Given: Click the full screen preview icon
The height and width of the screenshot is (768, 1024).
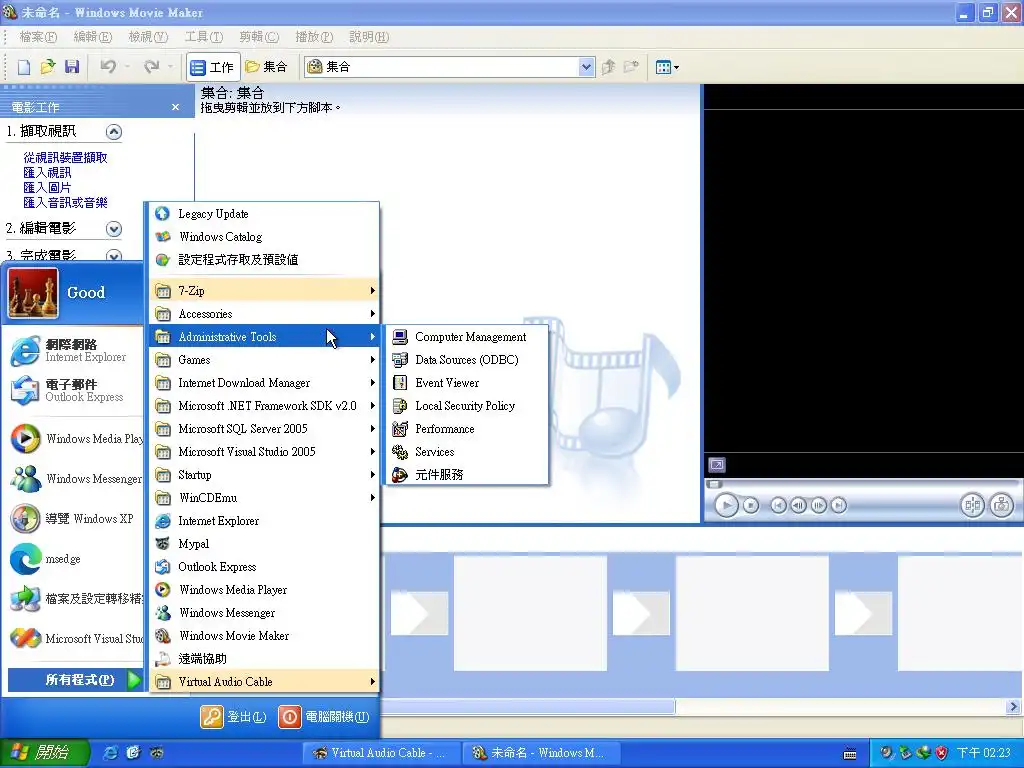Looking at the screenshot, I should click(x=716, y=465).
